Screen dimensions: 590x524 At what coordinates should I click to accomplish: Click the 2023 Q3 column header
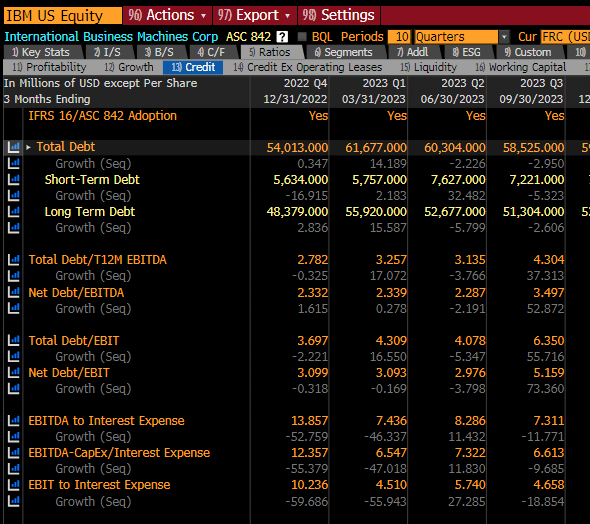click(541, 83)
